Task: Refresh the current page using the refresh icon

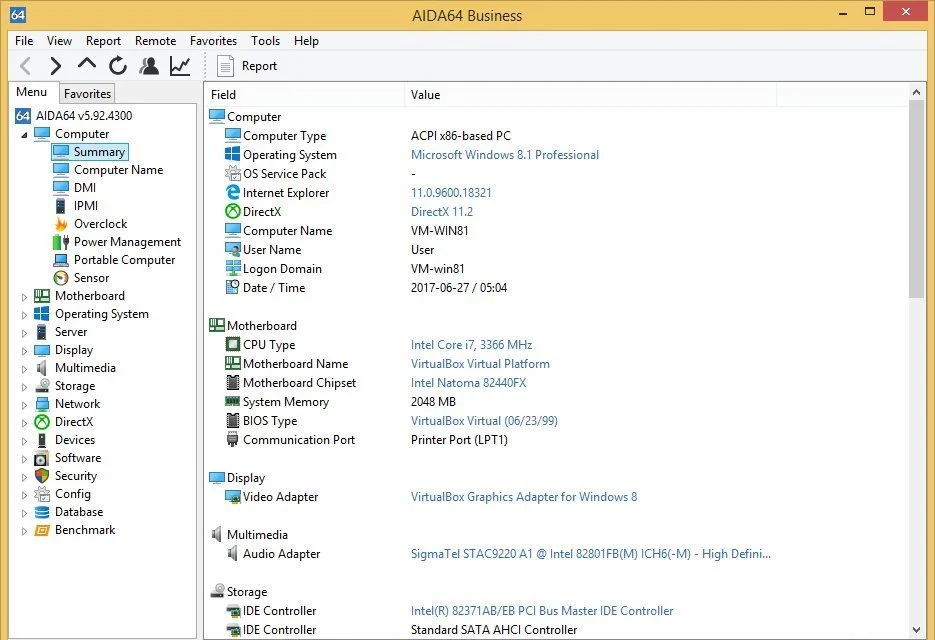Action: pos(117,66)
